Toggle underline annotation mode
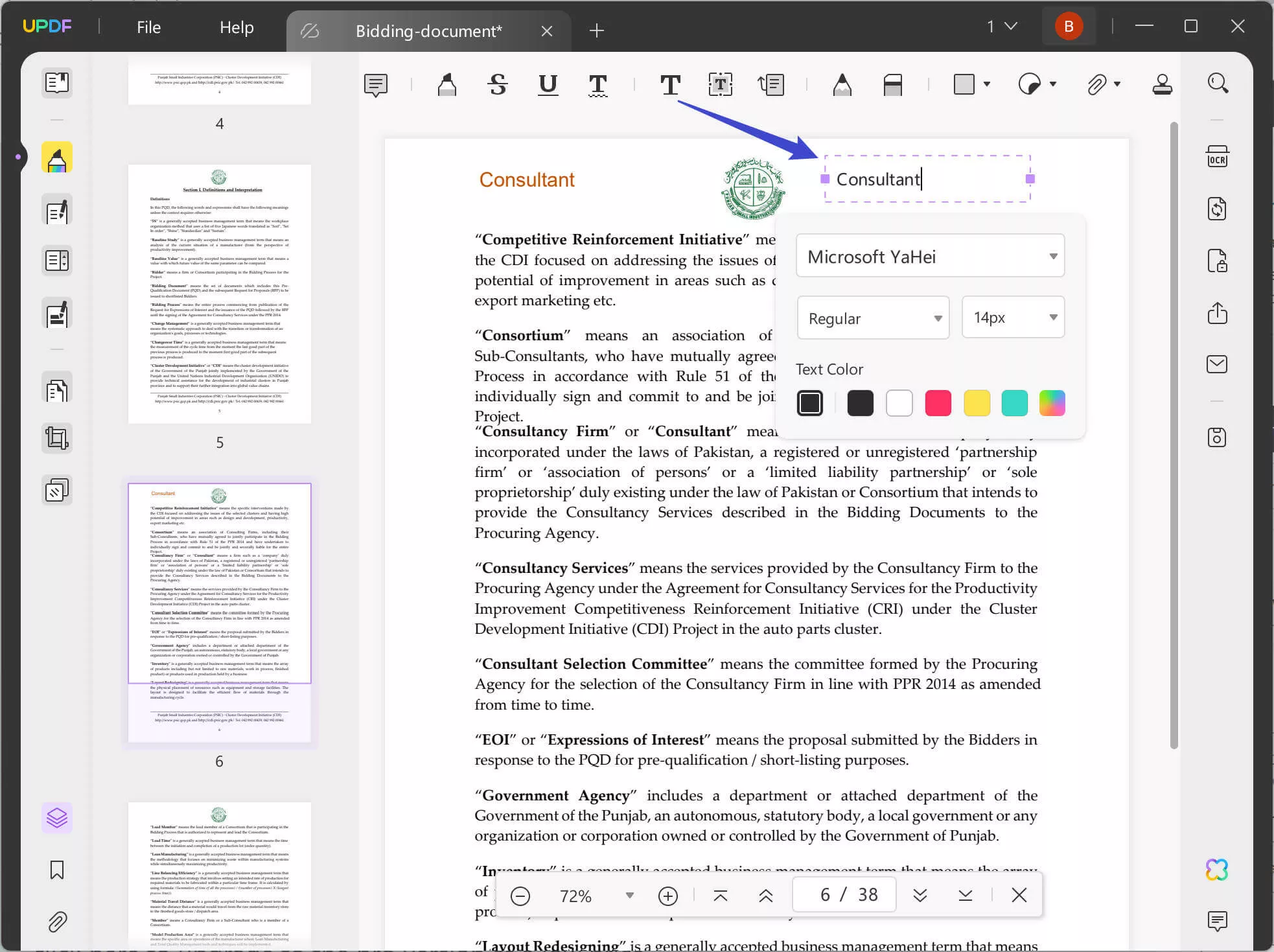The width and height of the screenshot is (1274, 952). point(548,85)
